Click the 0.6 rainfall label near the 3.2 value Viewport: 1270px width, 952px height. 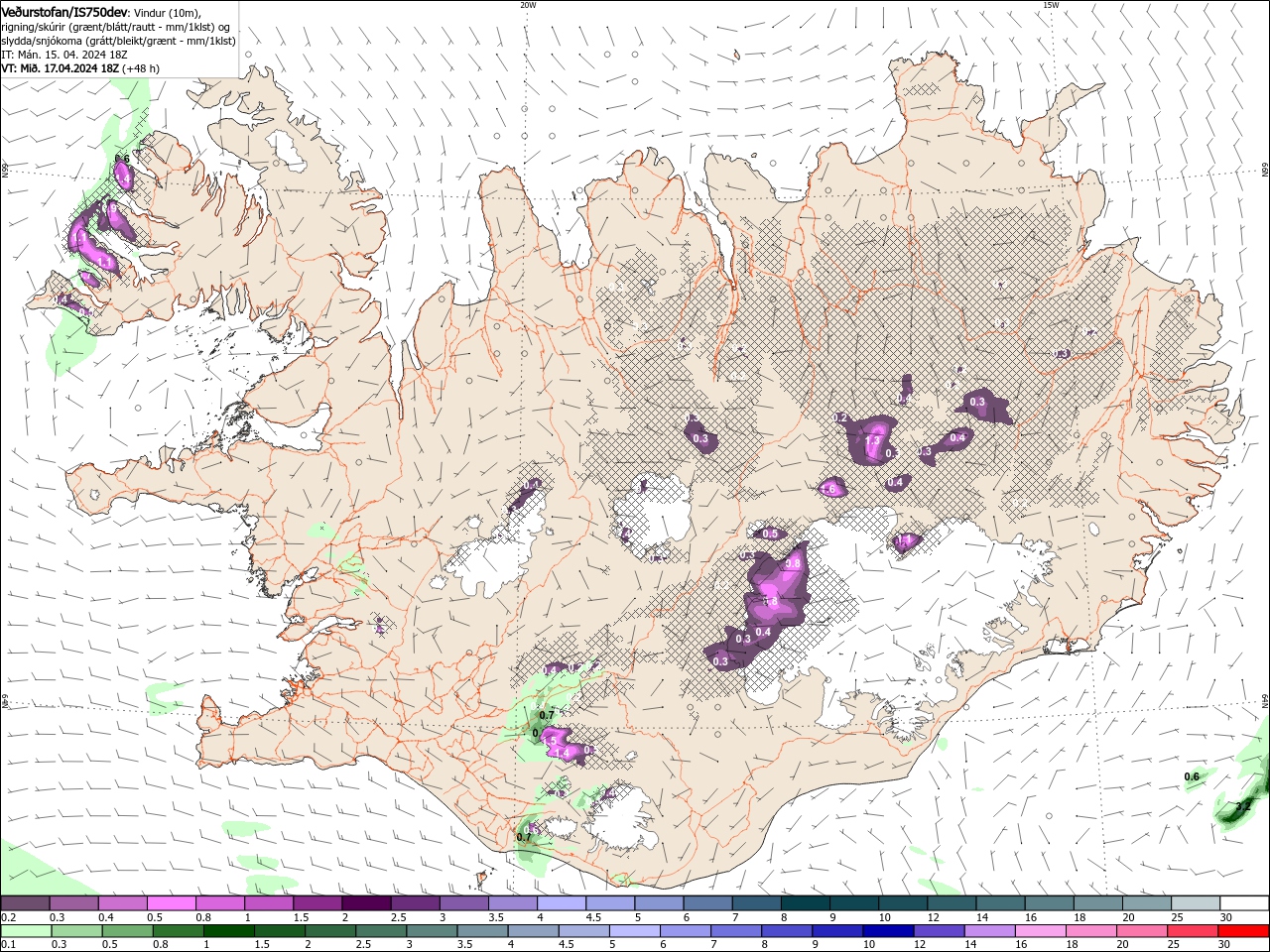coord(1193,776)
